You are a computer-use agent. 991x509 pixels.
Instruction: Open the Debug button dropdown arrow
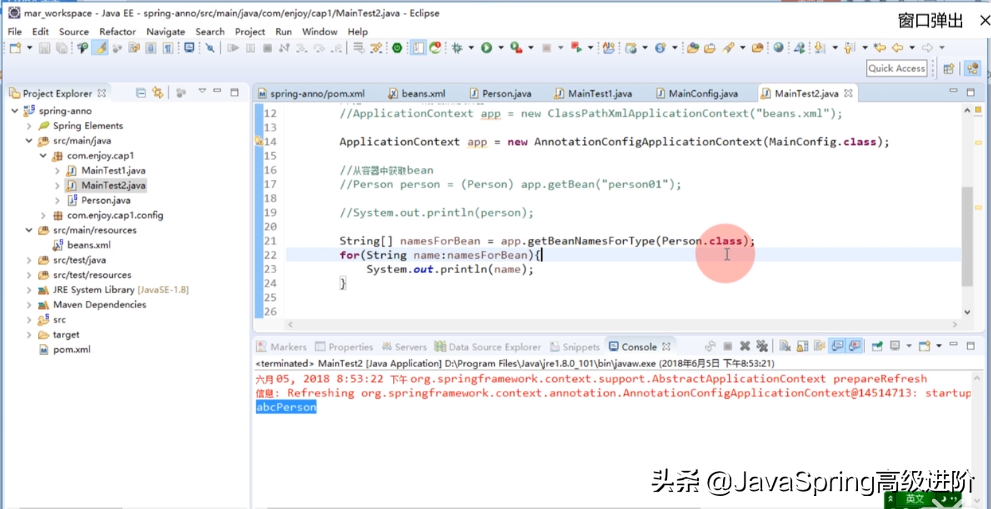pos(471,47)
